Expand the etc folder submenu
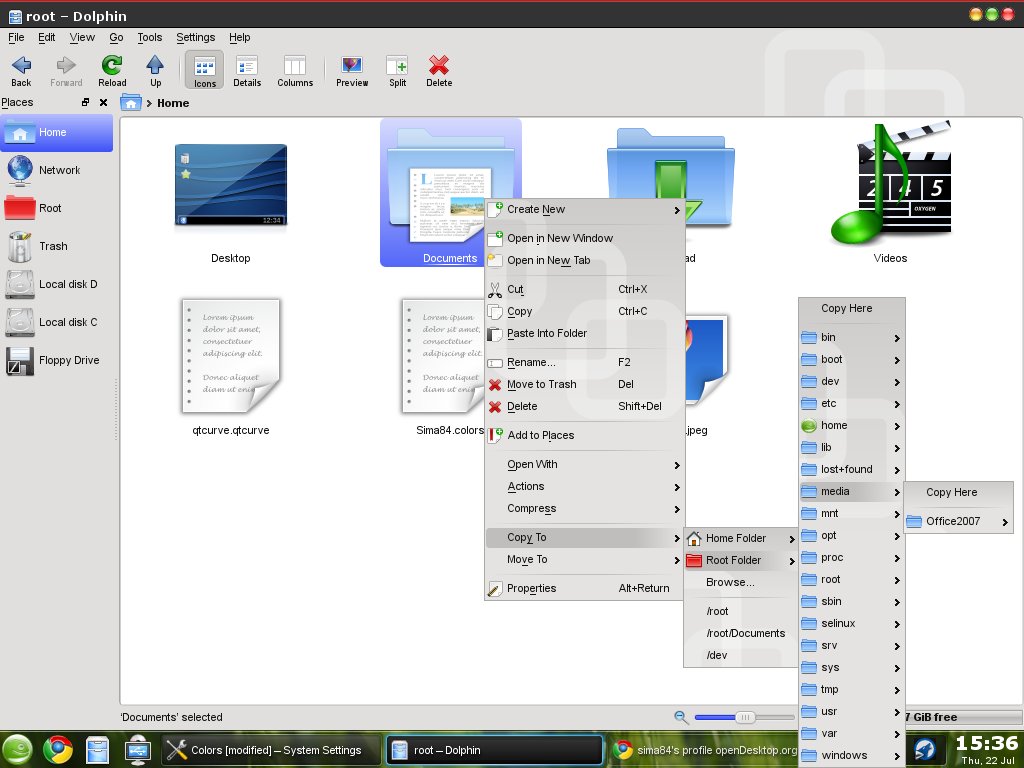The height and width of the screenshot is (768, 1024). point(852,404)
